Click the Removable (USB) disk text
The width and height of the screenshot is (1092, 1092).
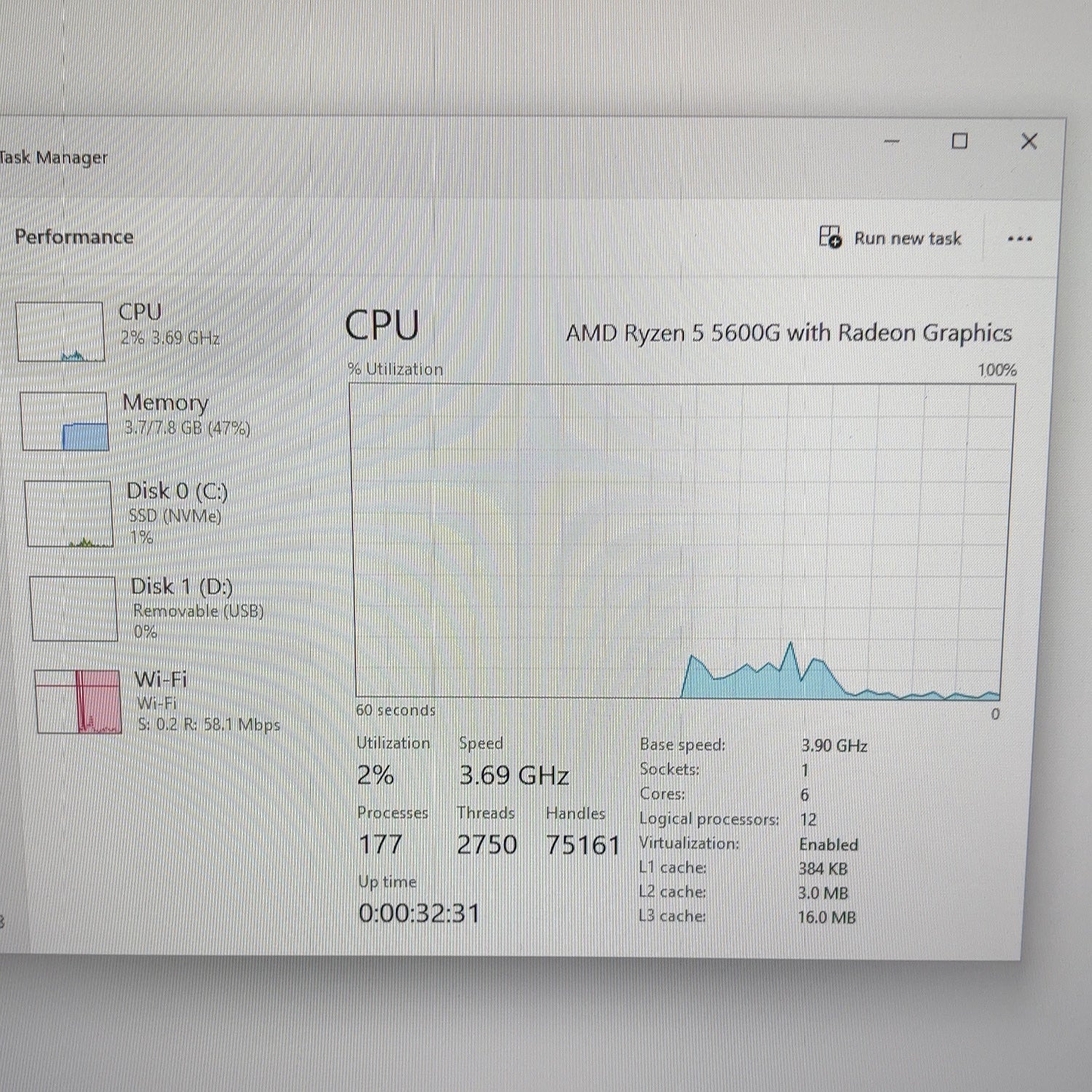(198, 611)
